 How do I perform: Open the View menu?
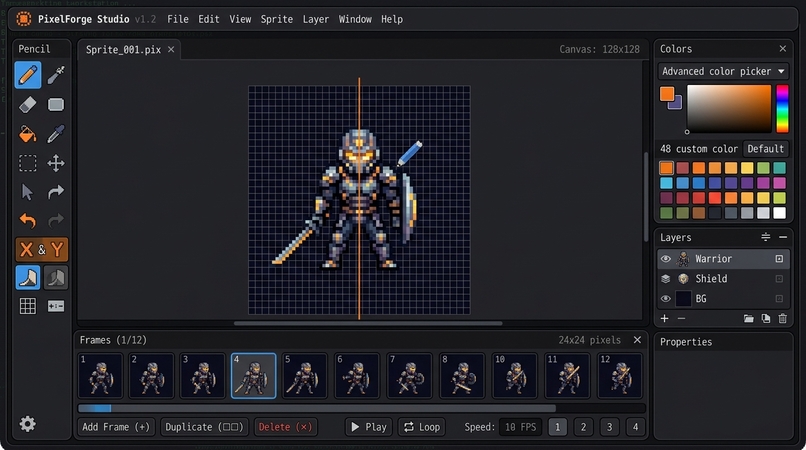tap(240, 19)
